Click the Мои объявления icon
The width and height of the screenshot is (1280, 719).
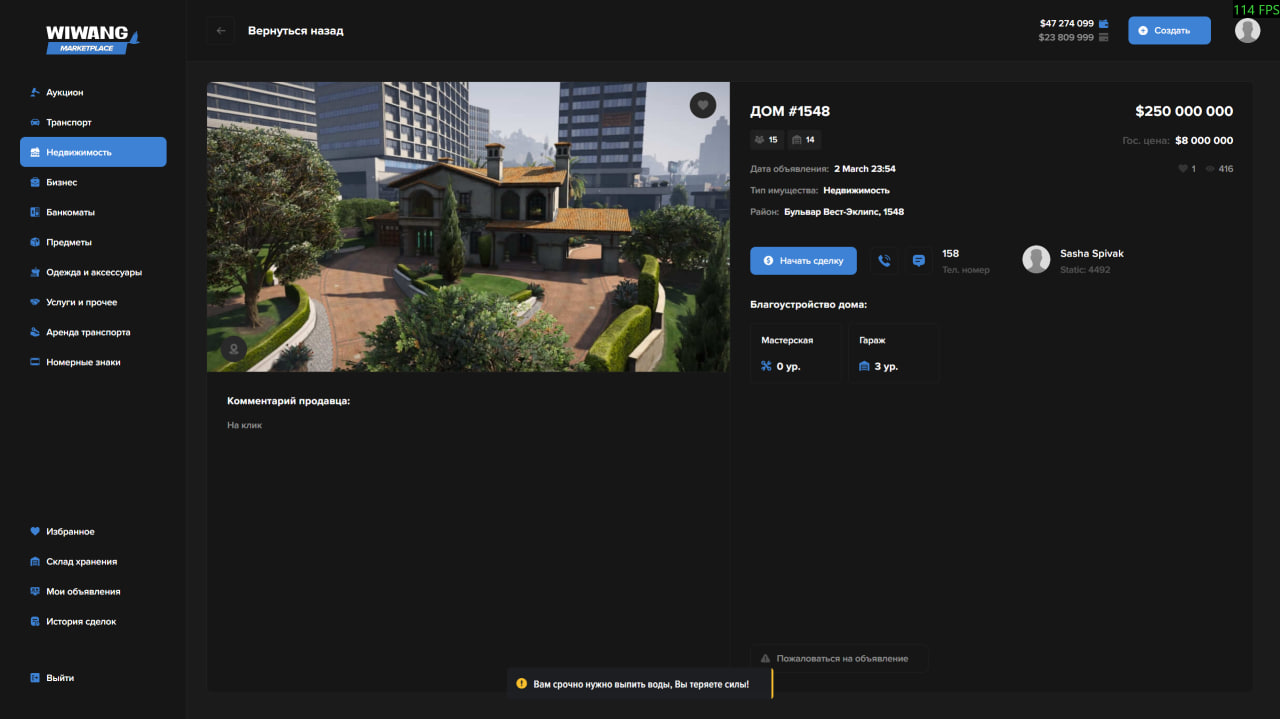(35, 592)
